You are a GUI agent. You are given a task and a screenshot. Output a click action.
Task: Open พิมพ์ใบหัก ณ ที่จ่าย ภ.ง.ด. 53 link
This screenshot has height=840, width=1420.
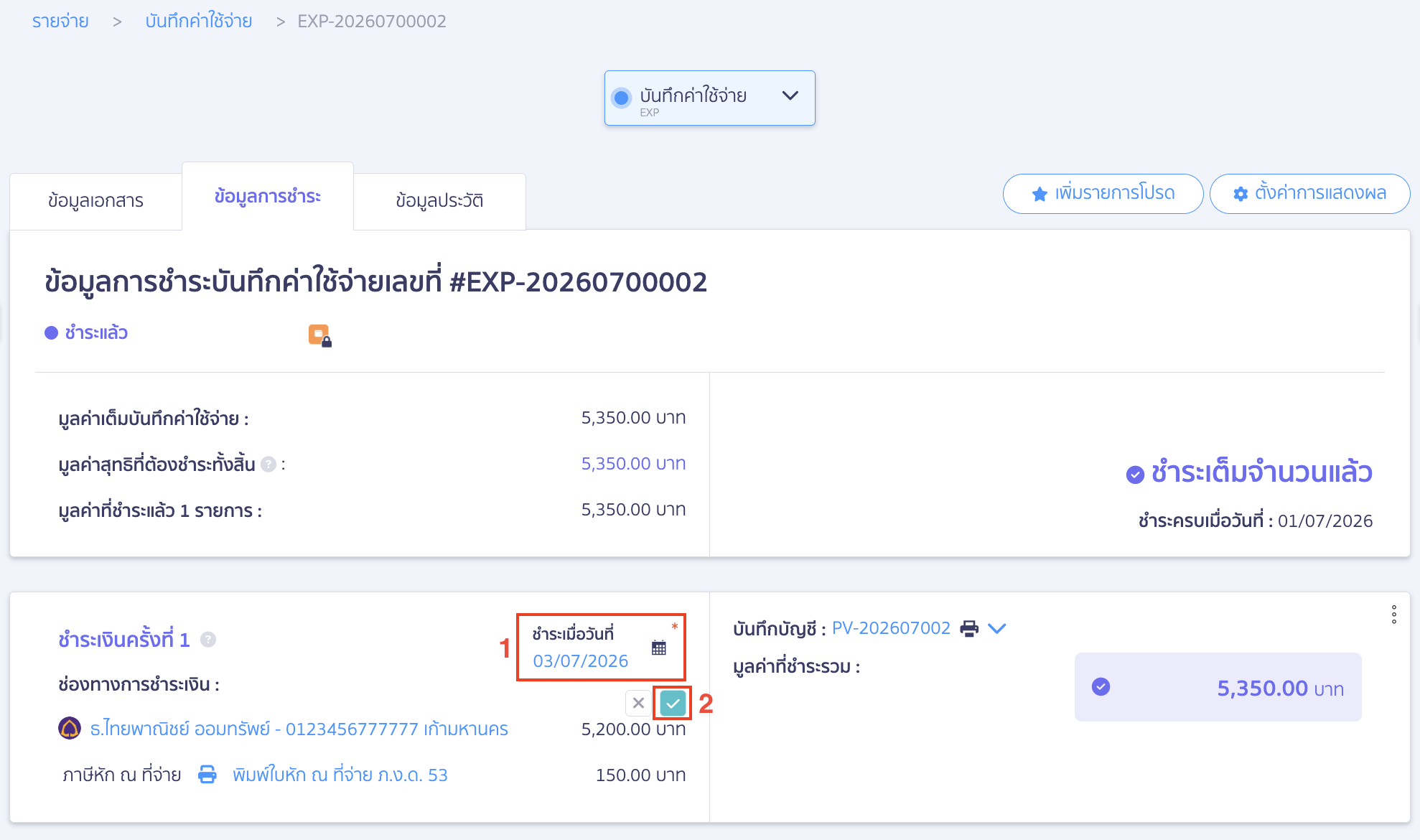point(340,775)
